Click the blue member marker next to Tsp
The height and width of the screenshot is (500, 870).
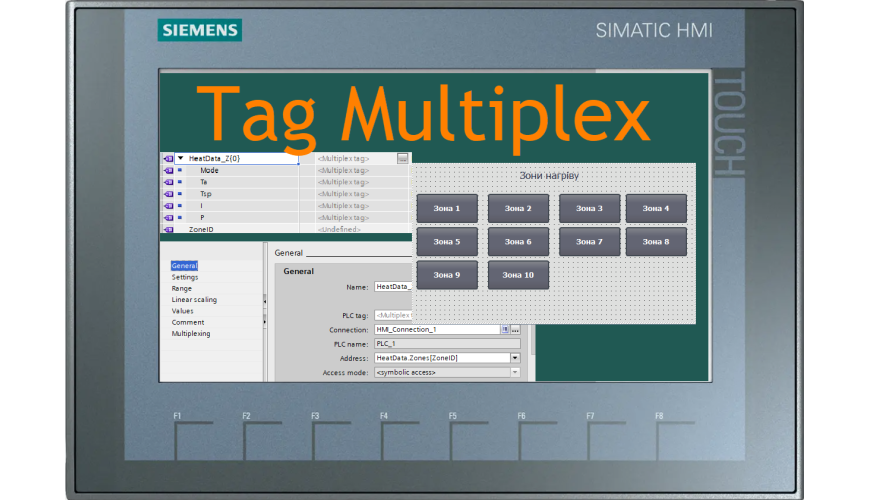[180, 194]
